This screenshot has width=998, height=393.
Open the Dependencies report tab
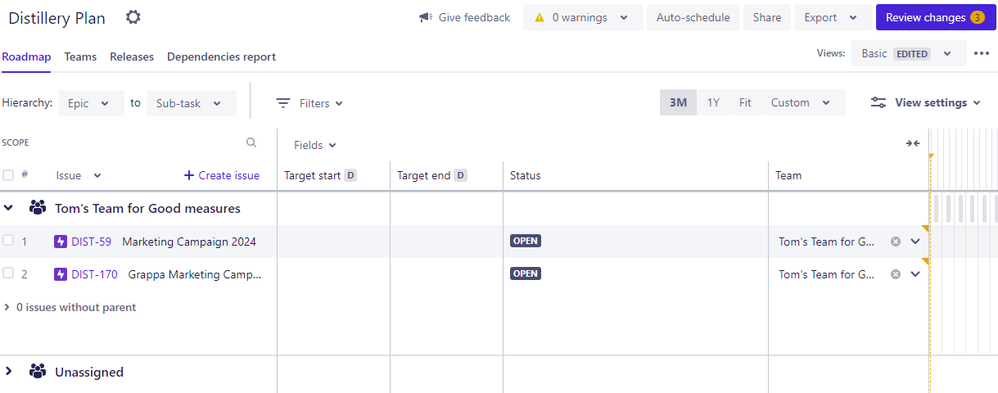click(x=221, y=57)
